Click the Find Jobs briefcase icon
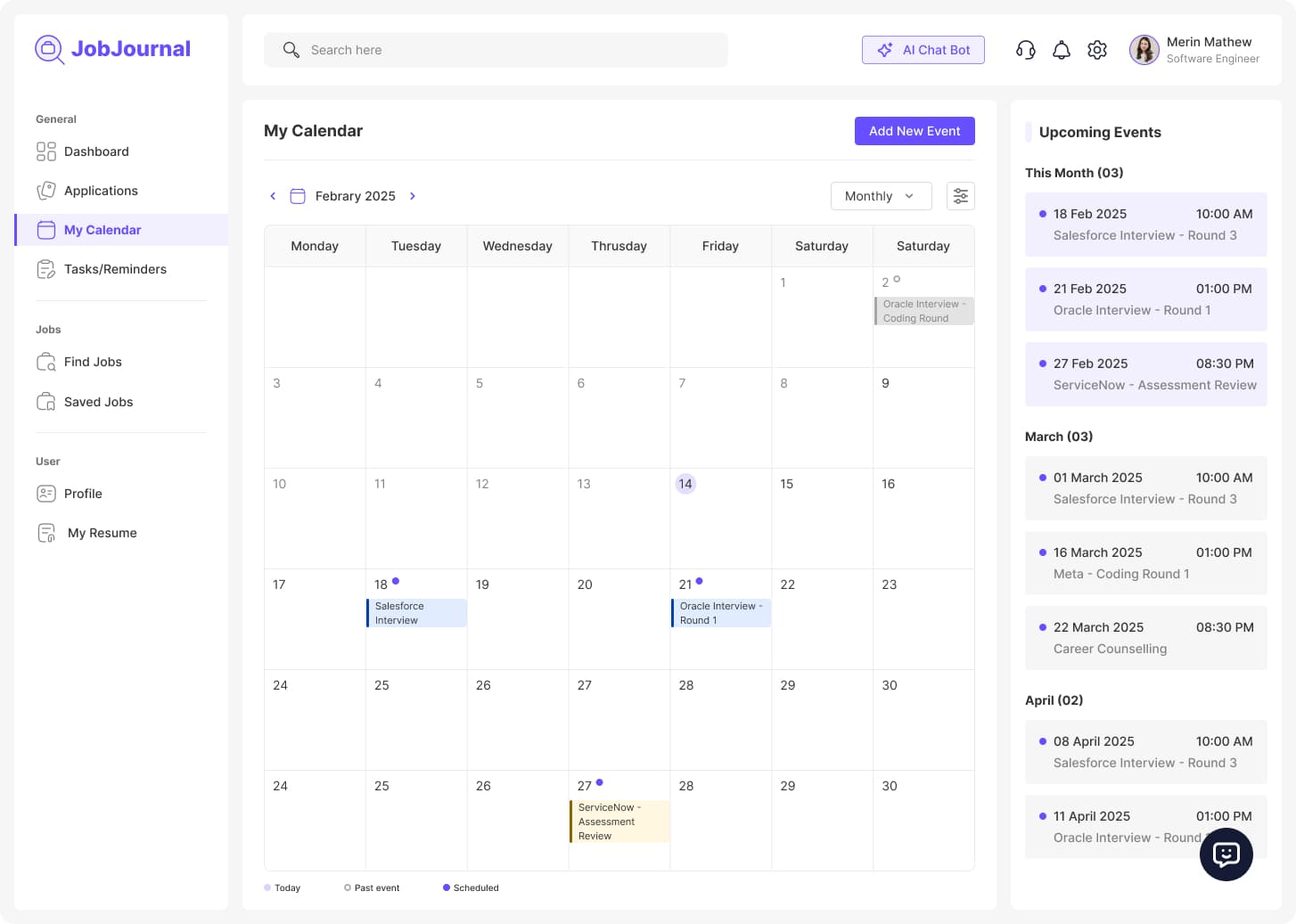1296x924 pixels. 46,362
